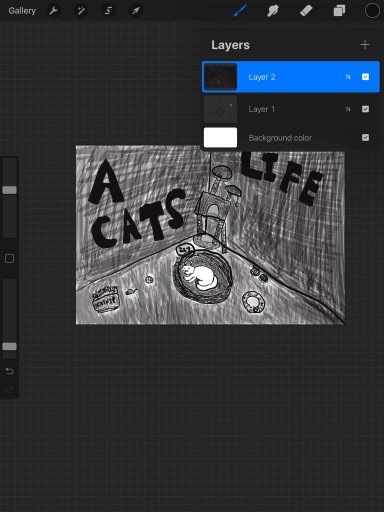Select the Eraser tool

pos(306,11)
